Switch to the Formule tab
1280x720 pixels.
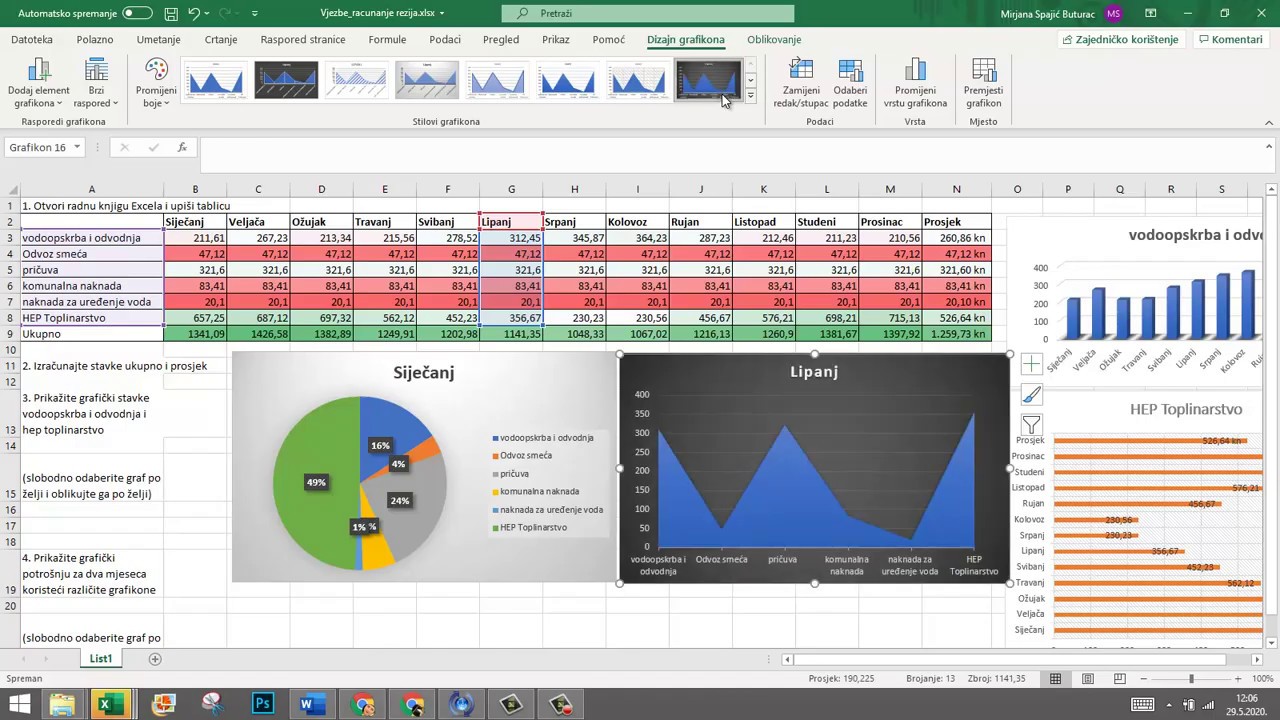387,40
